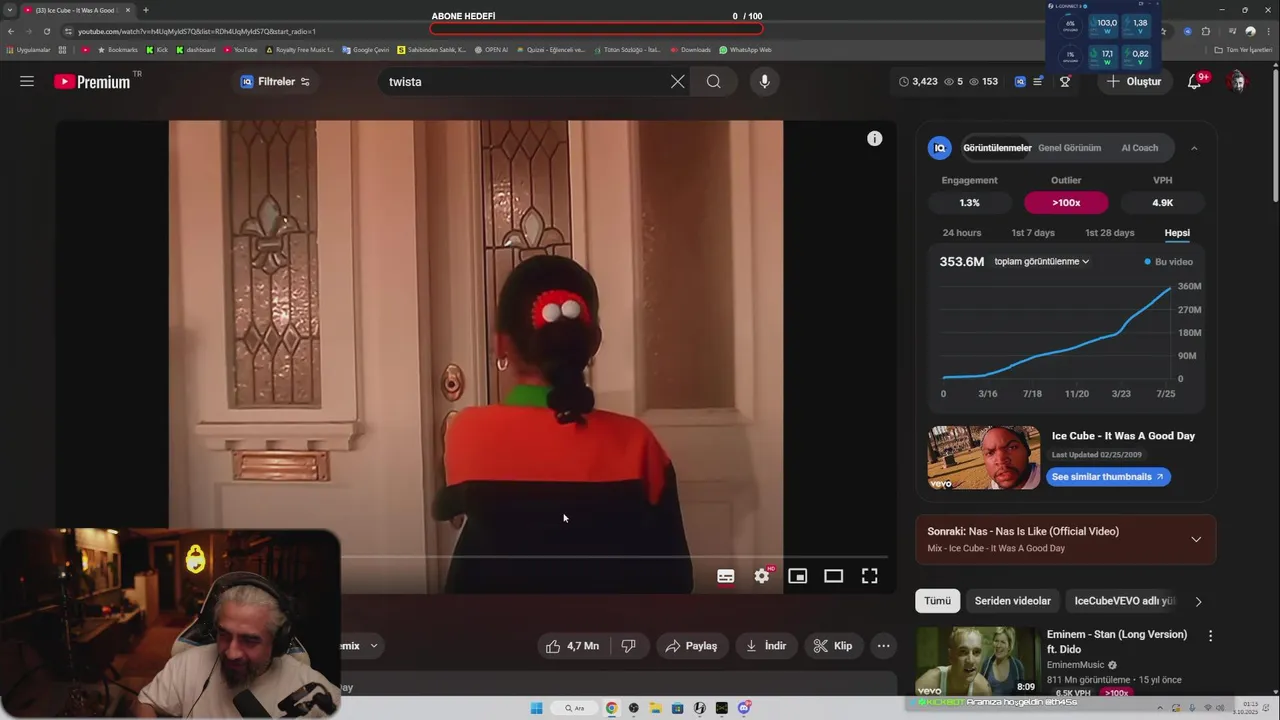Click the Engagement 1.3% value

[x=969, y=202]
